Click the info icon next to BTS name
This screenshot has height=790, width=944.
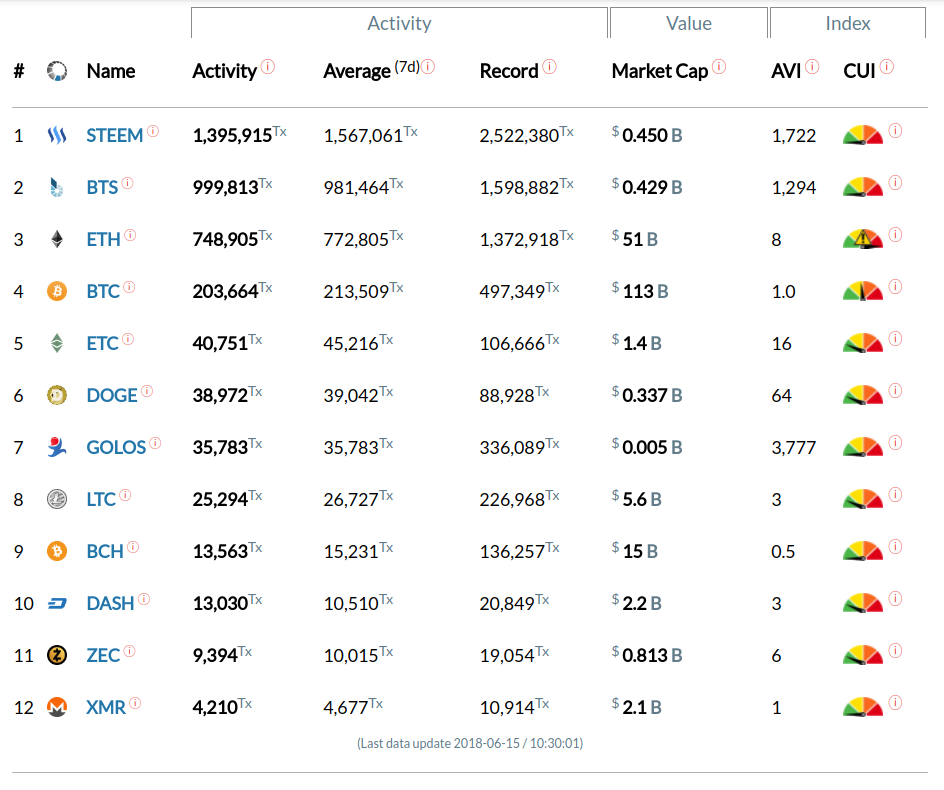pyautogui.click(x=128, y=183)
